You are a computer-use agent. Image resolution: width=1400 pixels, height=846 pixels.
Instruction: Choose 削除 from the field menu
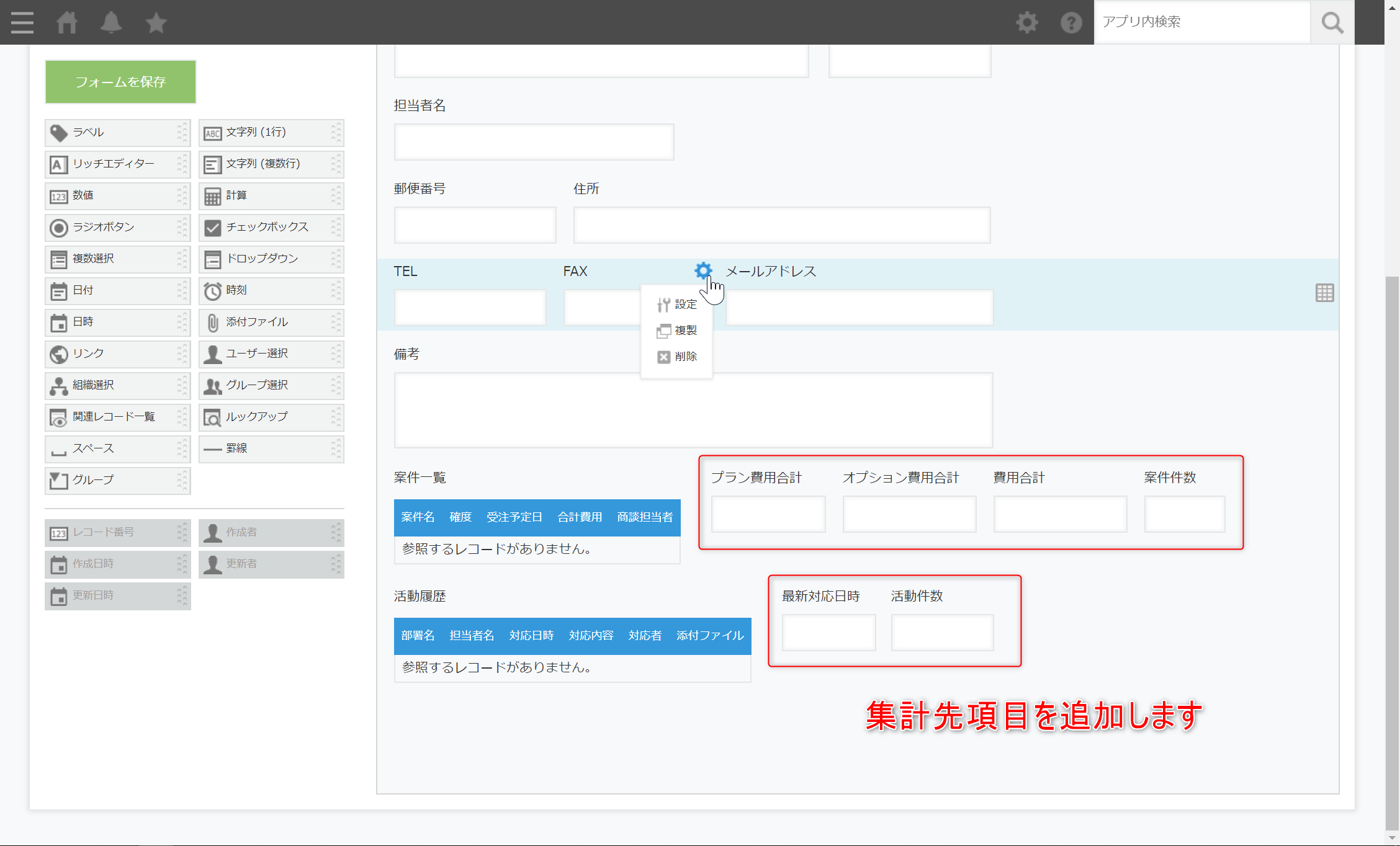678,357
